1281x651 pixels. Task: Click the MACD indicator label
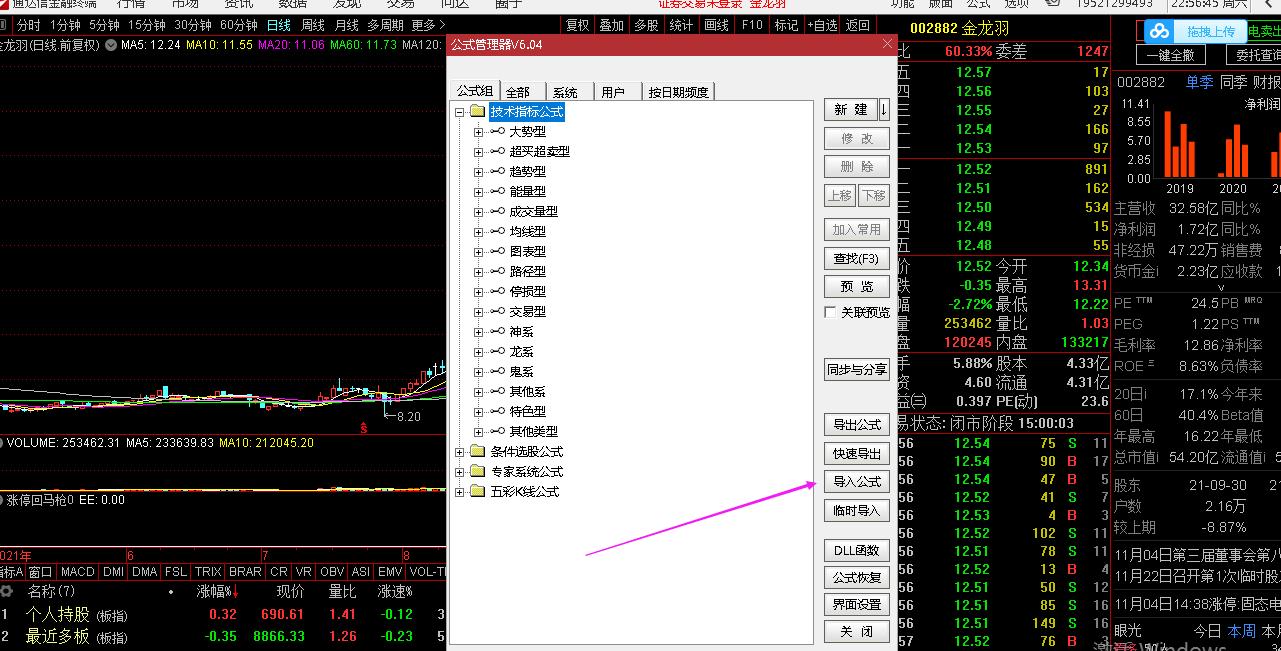pos(77,572)
